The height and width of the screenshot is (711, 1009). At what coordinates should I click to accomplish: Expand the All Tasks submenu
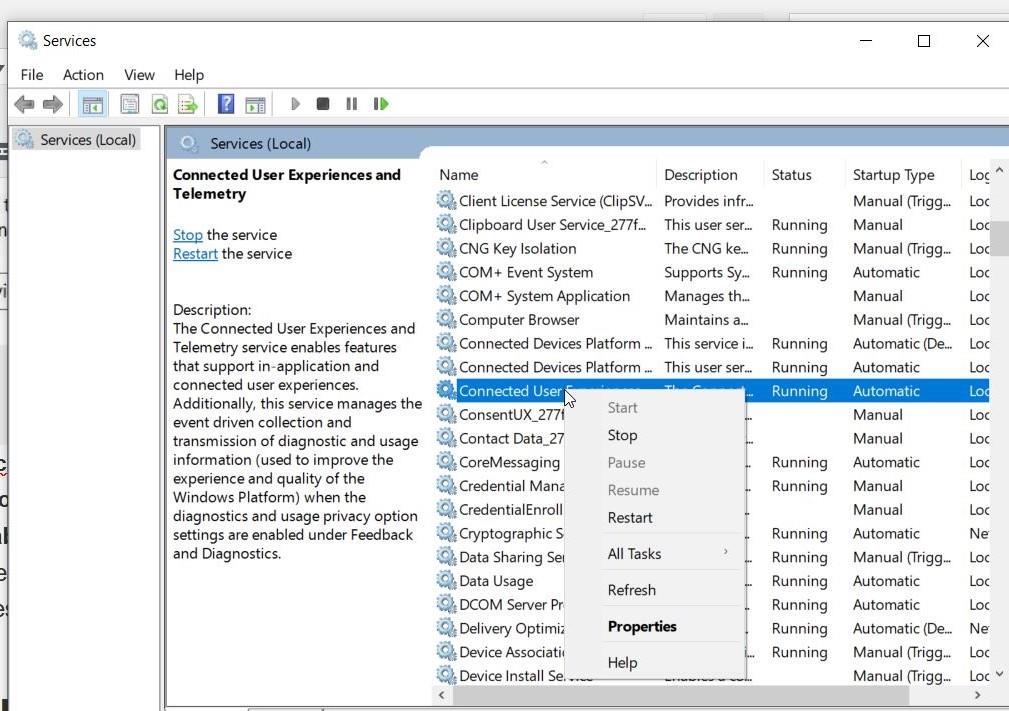click(x=634, y=553)
